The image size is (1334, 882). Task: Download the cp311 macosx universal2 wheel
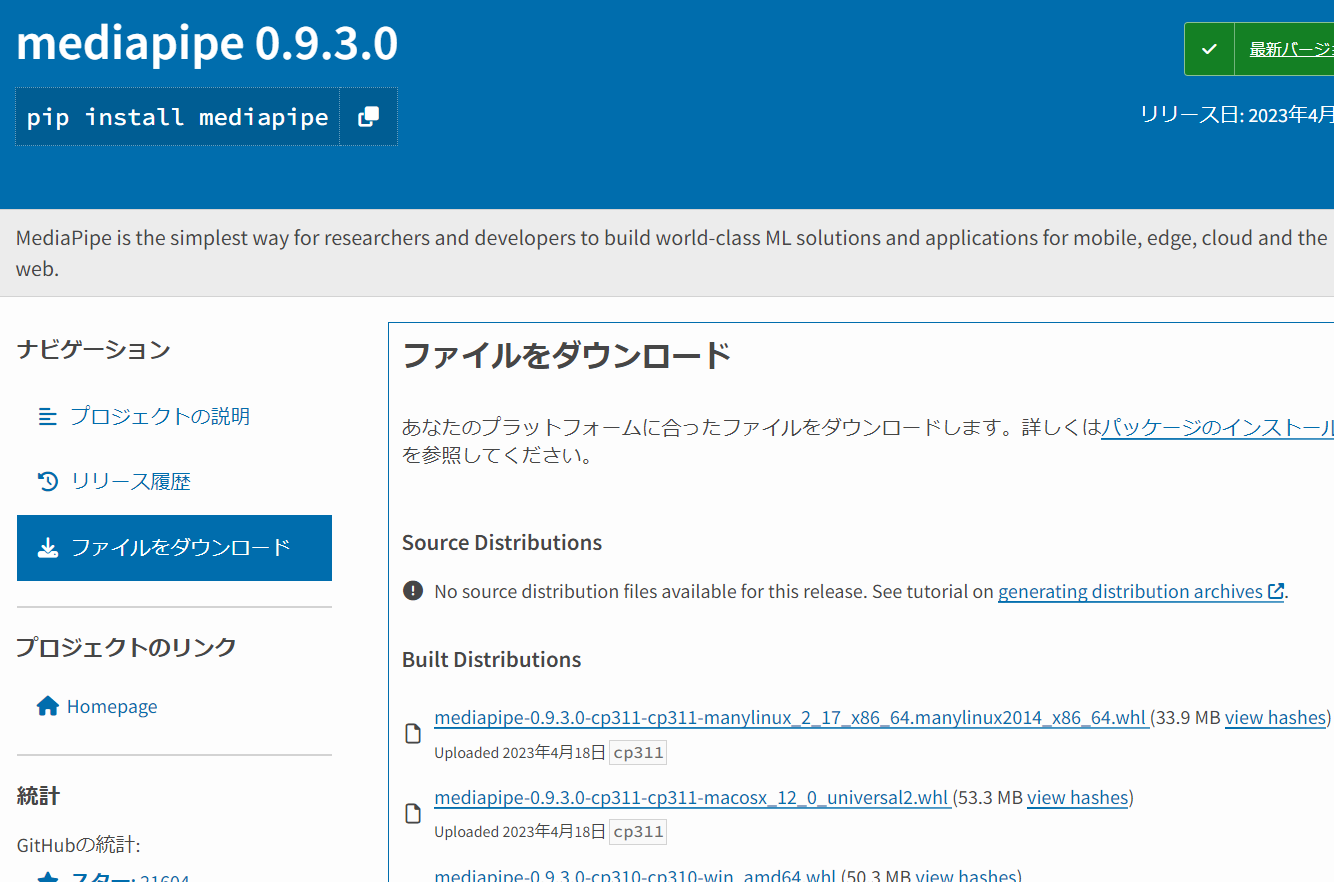pyautogui.click(x=691, y=798)
